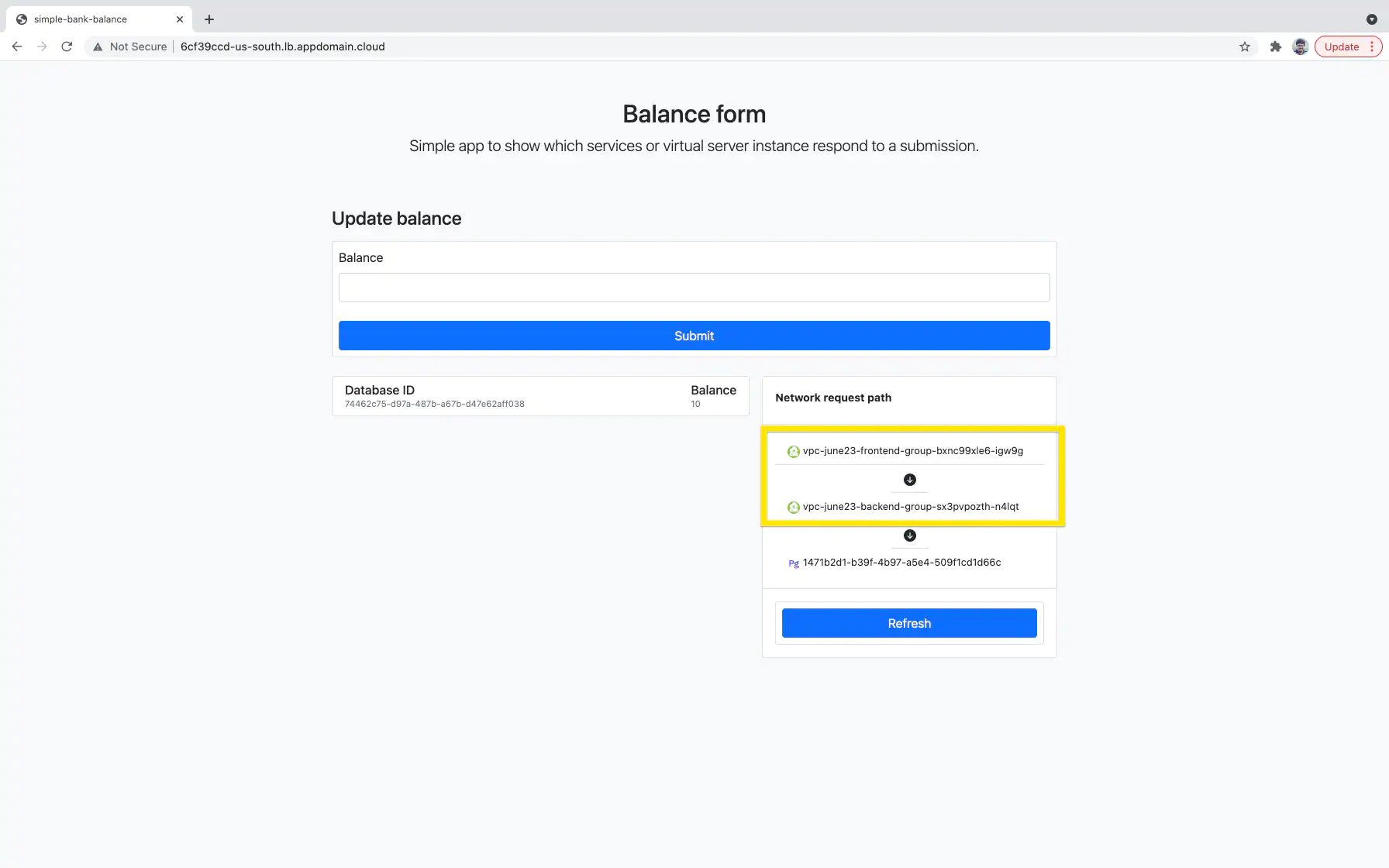The width and height of the screenshot is (1389, 868).
Task: Click the Pg database icon
Action: [793, 563]
